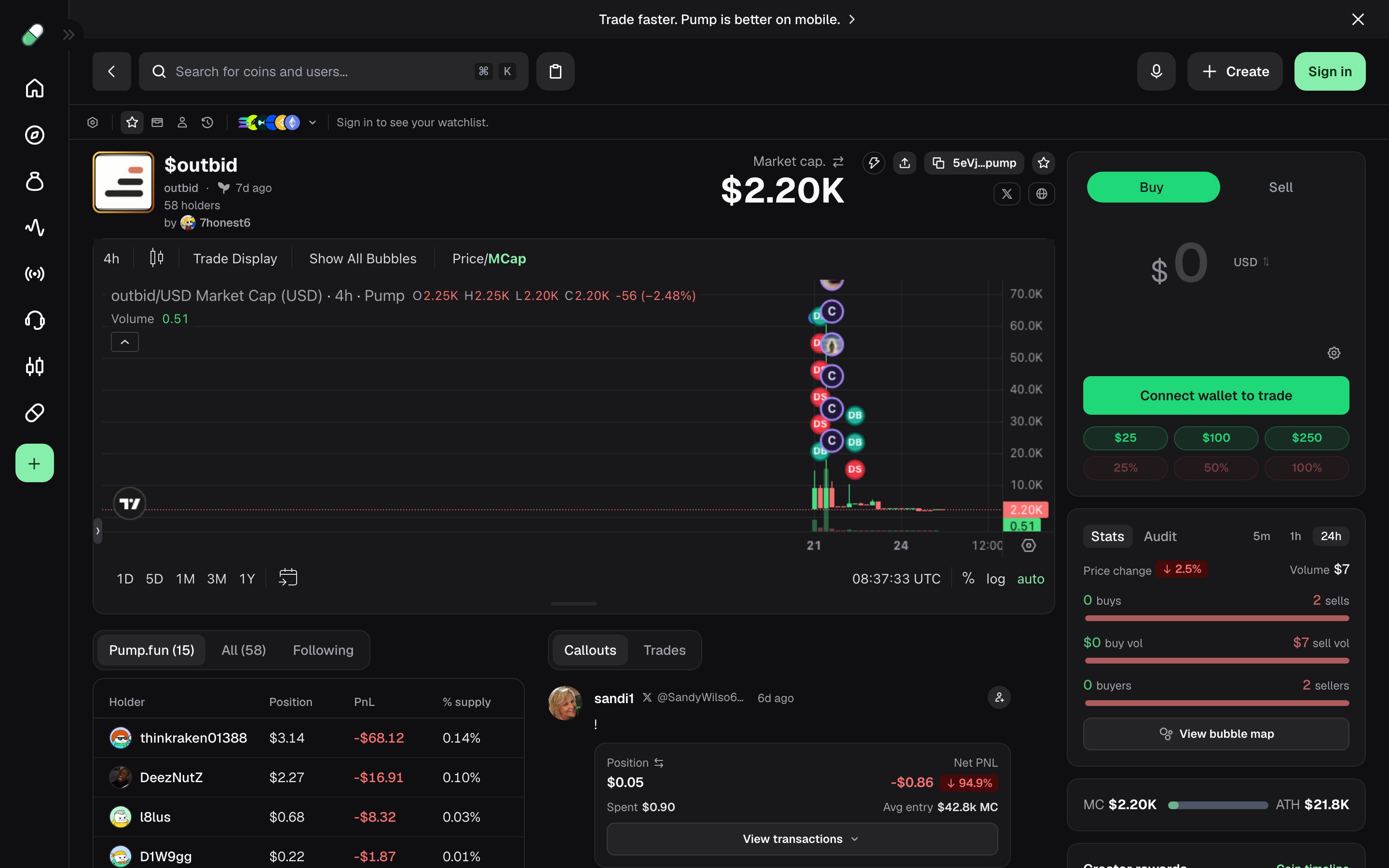Click the $outbid coin thumbnail

(123, 182)
